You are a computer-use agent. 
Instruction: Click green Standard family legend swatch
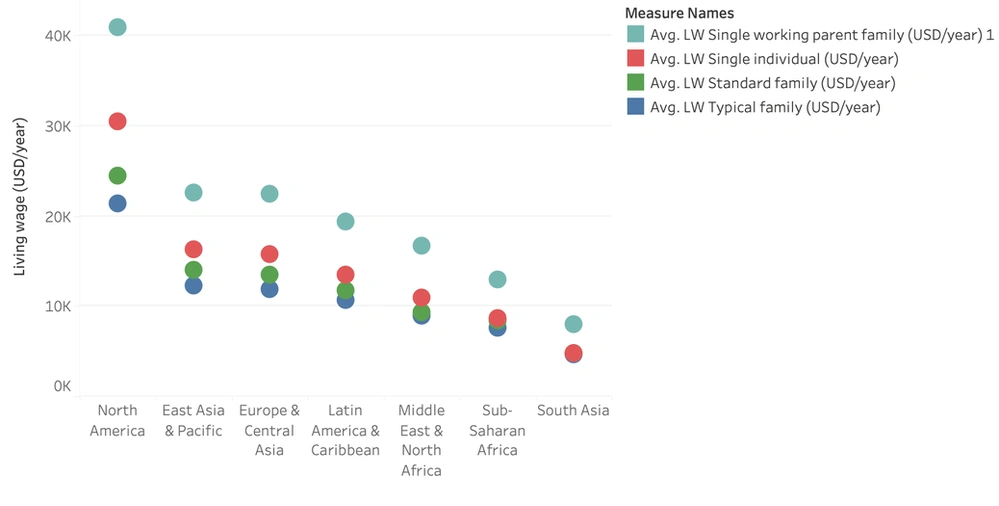635,83
